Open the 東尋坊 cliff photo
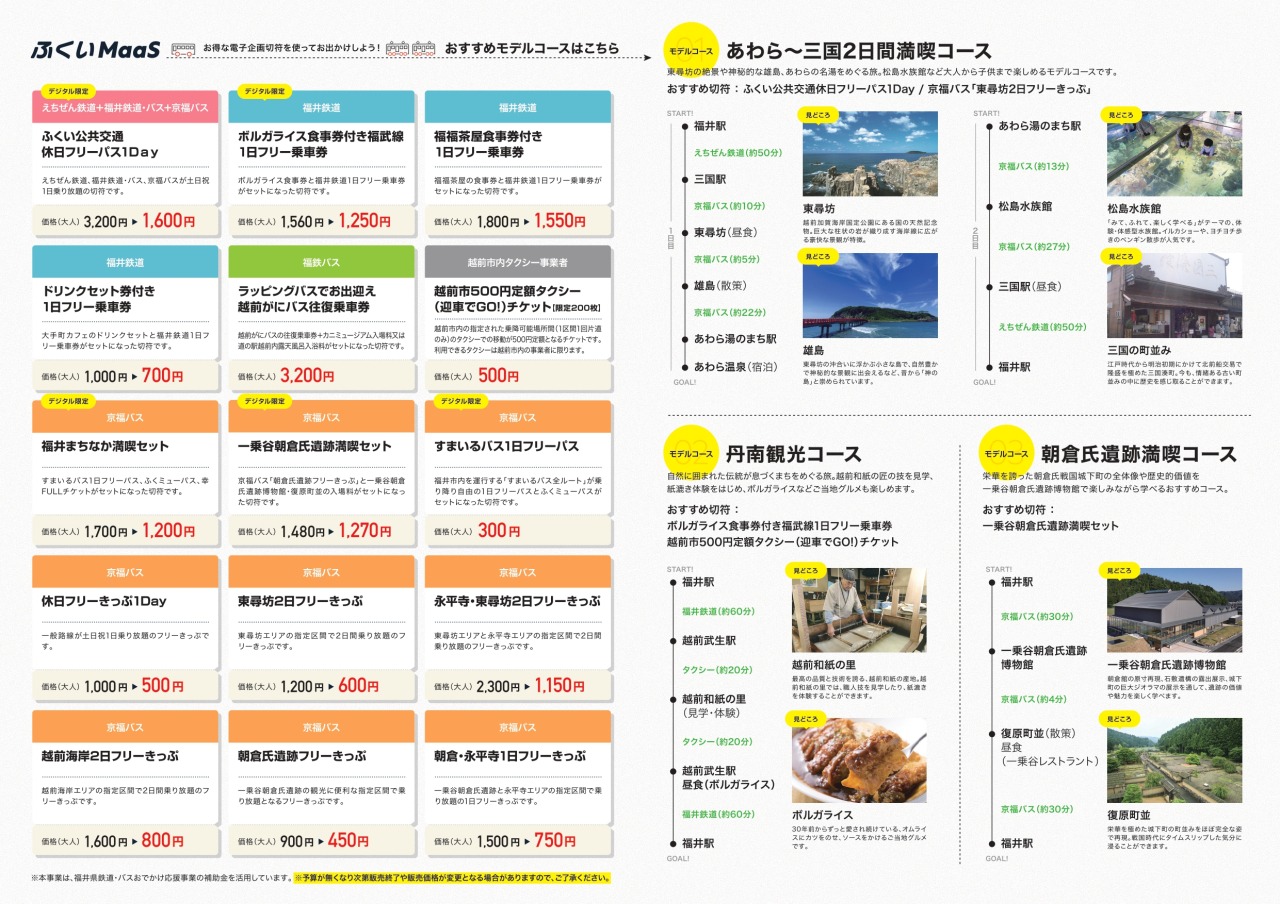The image size is (1280, 904). [870, 154]
